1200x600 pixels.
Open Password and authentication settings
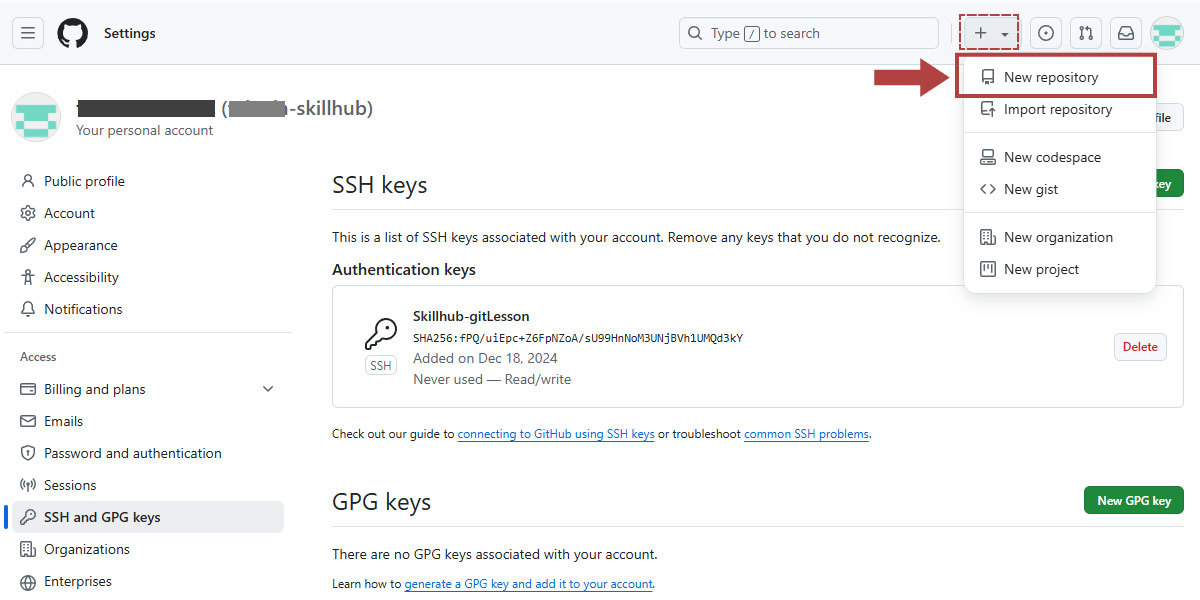(x=148, y=453)
